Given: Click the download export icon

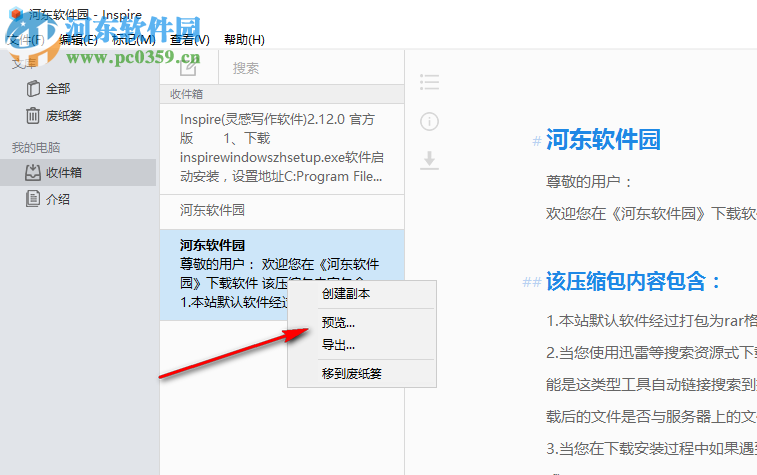Looking at the screenshot, I should pyautogui.click(x=429, y=160).
